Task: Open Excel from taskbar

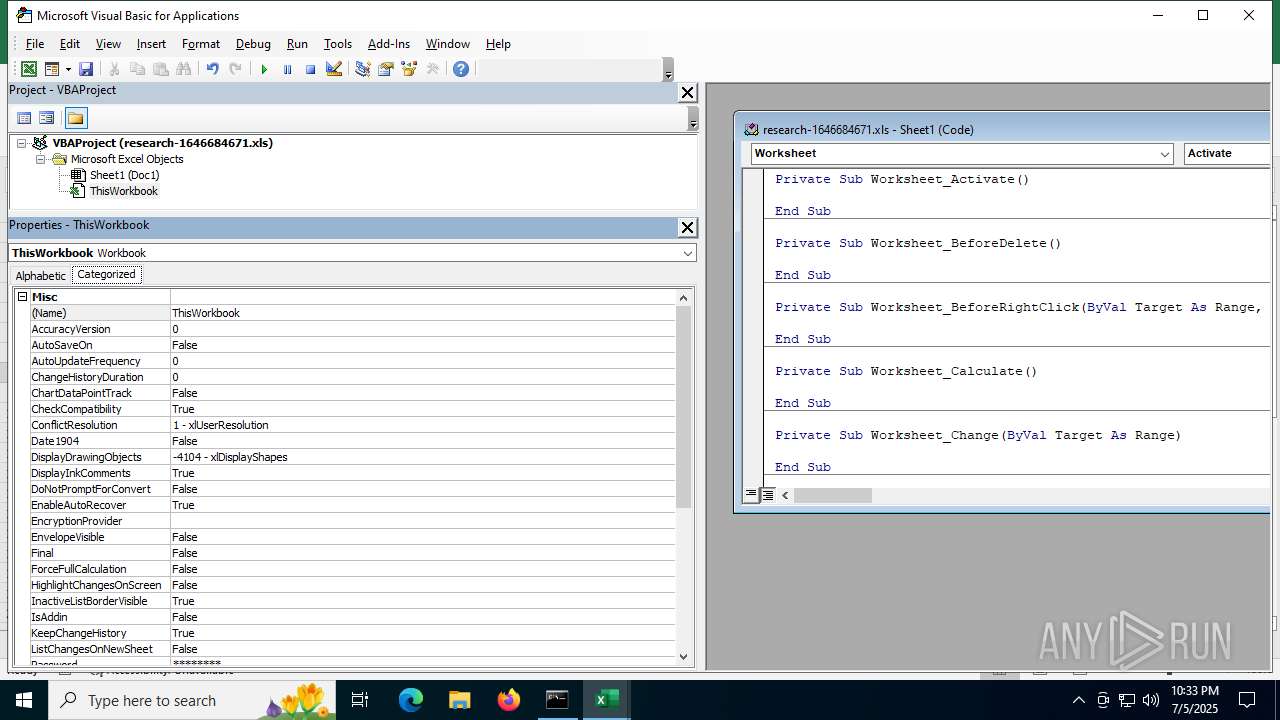Action: point(606,700)
